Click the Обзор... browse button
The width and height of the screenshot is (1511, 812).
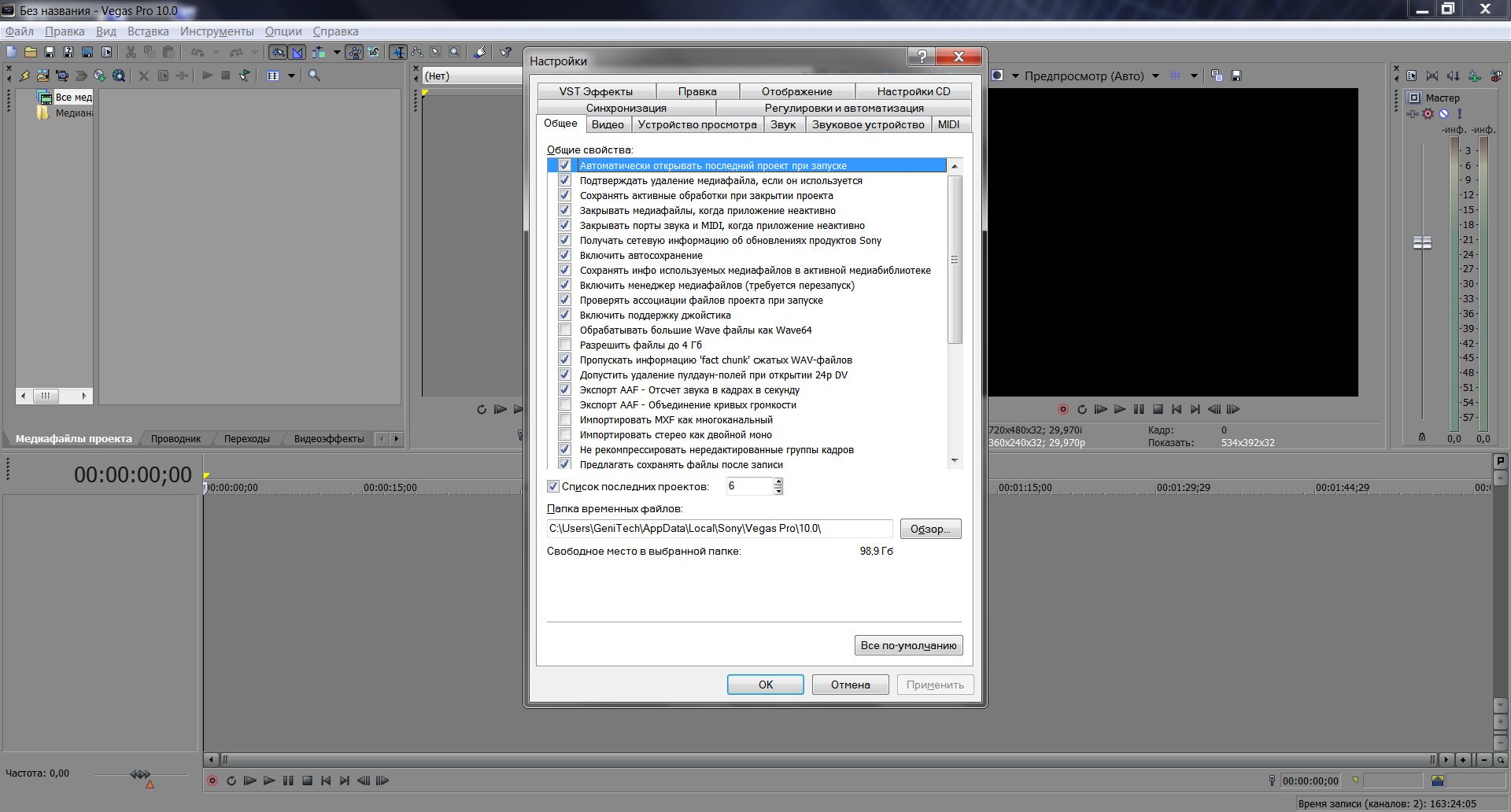point(930,529)
